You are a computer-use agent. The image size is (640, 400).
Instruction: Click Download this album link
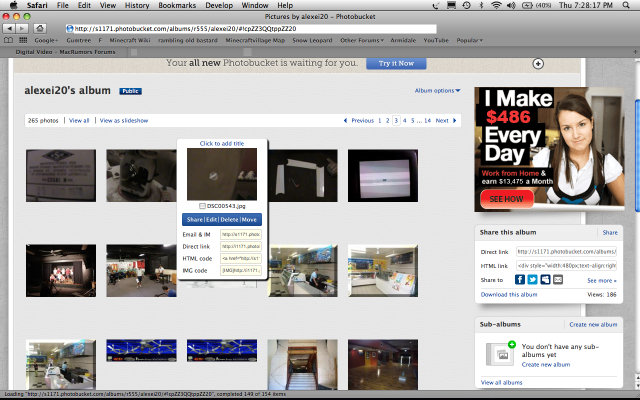509,294
